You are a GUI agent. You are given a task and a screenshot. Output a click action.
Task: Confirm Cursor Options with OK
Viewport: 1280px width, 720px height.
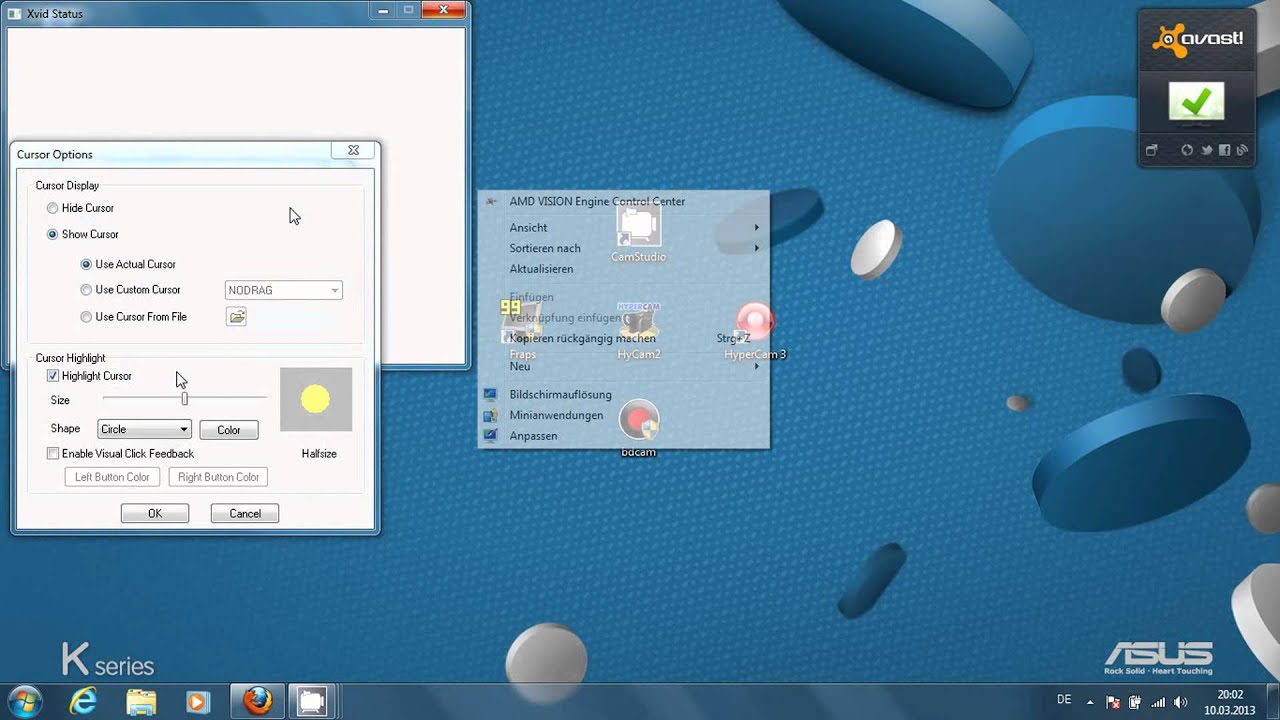[155, 513]
